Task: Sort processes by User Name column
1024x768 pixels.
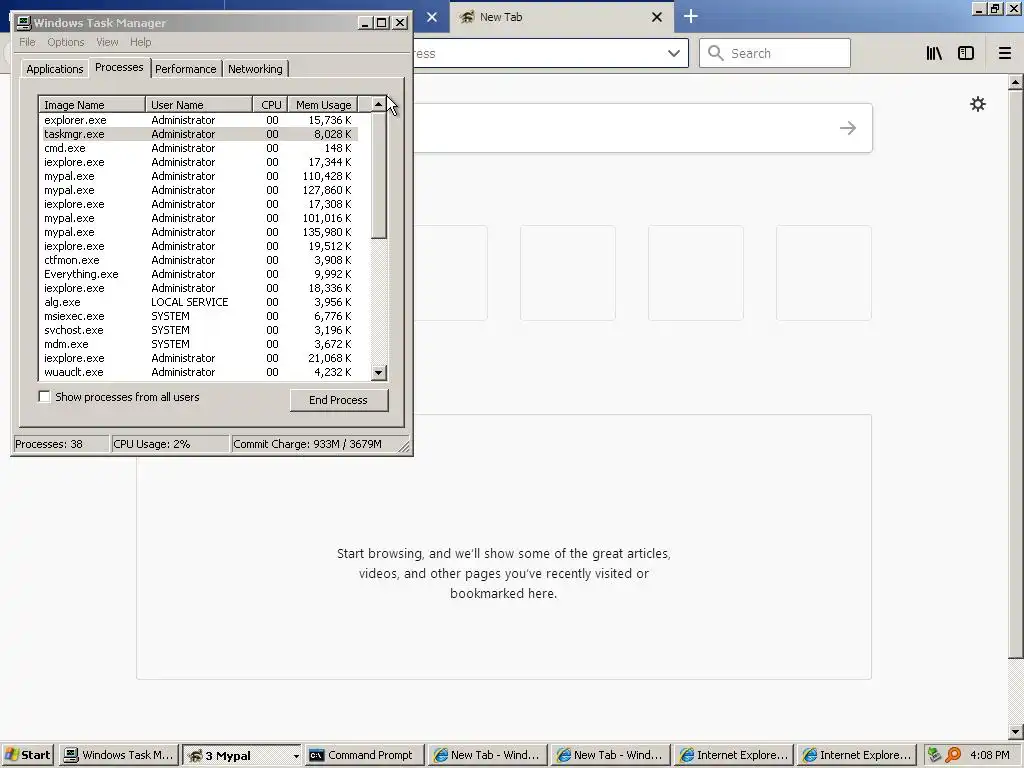Action: (199, 104)
